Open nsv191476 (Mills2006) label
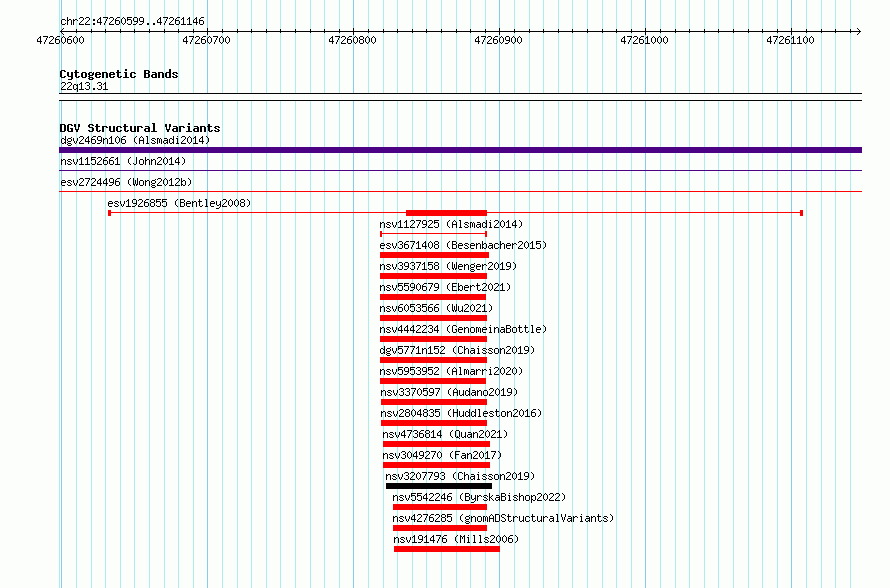This screenshot has width=890, height=588. (x=456, y=539)
